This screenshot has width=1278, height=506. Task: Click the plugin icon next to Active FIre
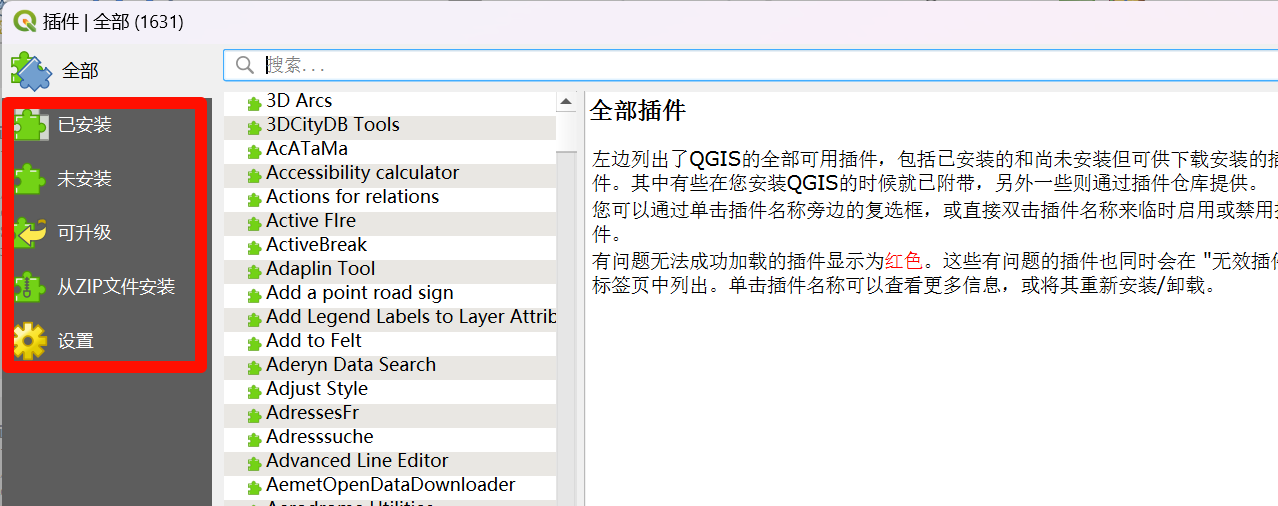tap(254, 223)
